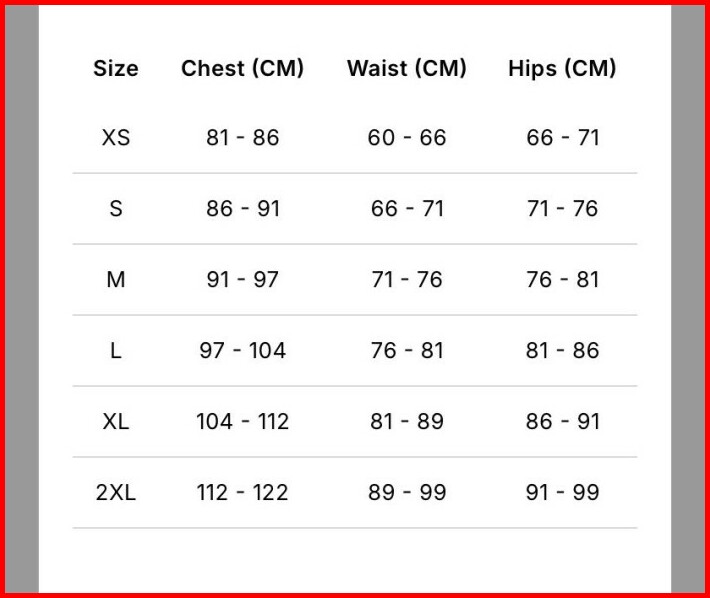Click waist value 60 - 66
The height and width of the screenshot is (598, 710).
coord(407,138)
